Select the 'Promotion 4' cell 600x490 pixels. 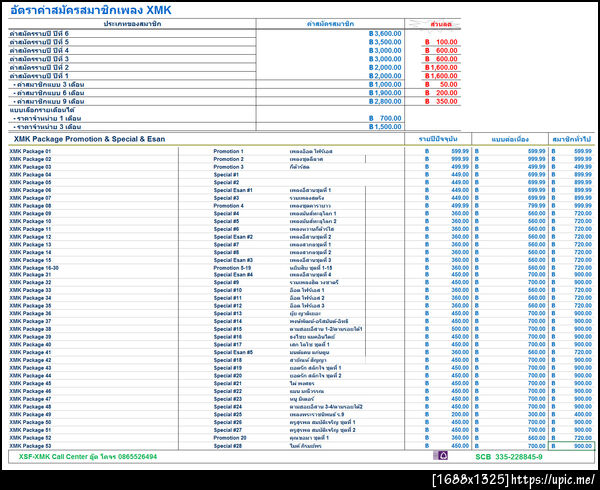coord(228,206)
